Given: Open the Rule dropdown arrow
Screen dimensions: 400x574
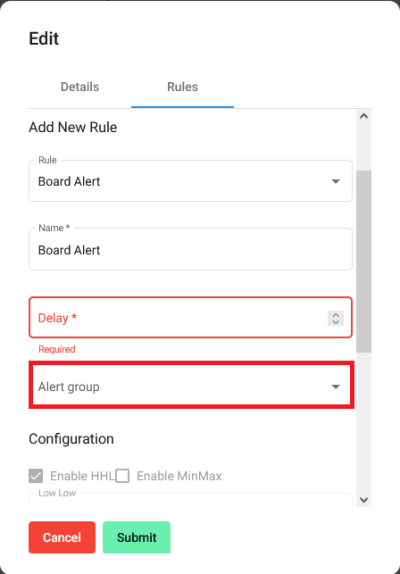Looking at the screenshot, I should 336,182.
